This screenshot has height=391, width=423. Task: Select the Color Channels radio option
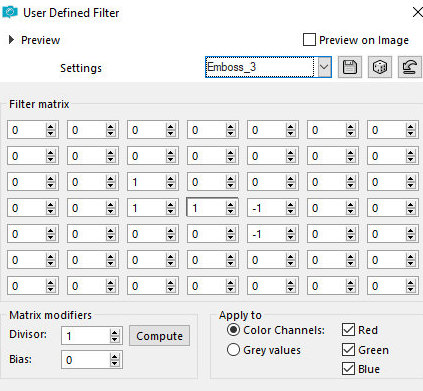[233, 330]
